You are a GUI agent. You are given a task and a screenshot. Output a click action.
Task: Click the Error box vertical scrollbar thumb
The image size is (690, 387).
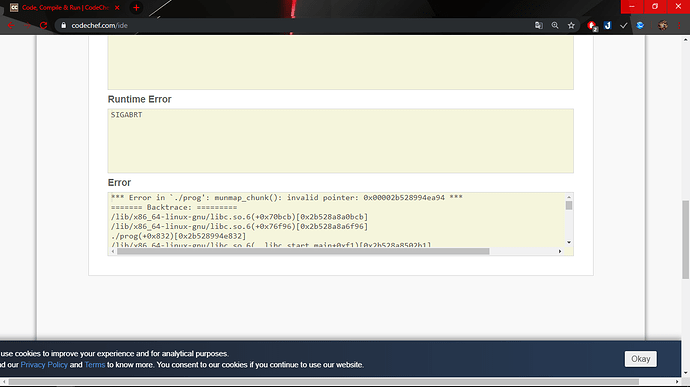coord(569,206)
